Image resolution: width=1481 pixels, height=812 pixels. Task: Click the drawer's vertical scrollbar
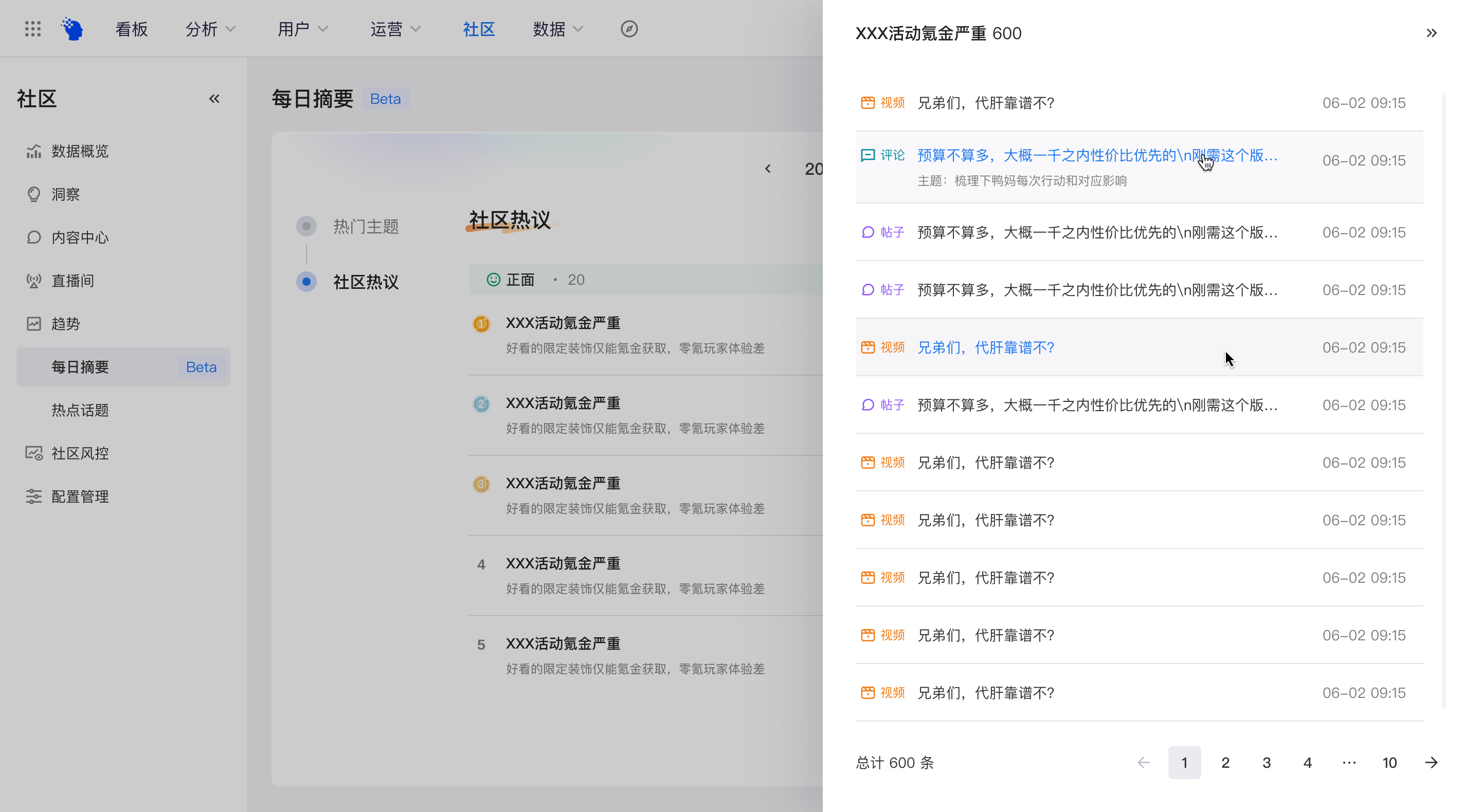1443,402
